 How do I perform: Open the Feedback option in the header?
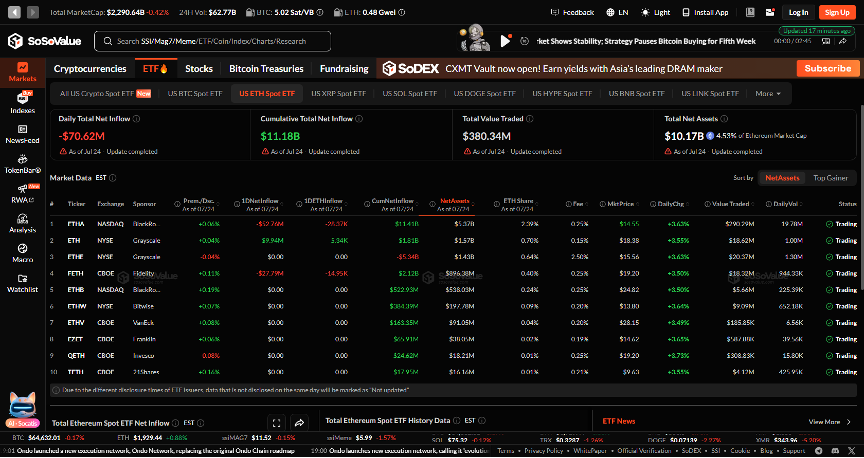(573, 12)
